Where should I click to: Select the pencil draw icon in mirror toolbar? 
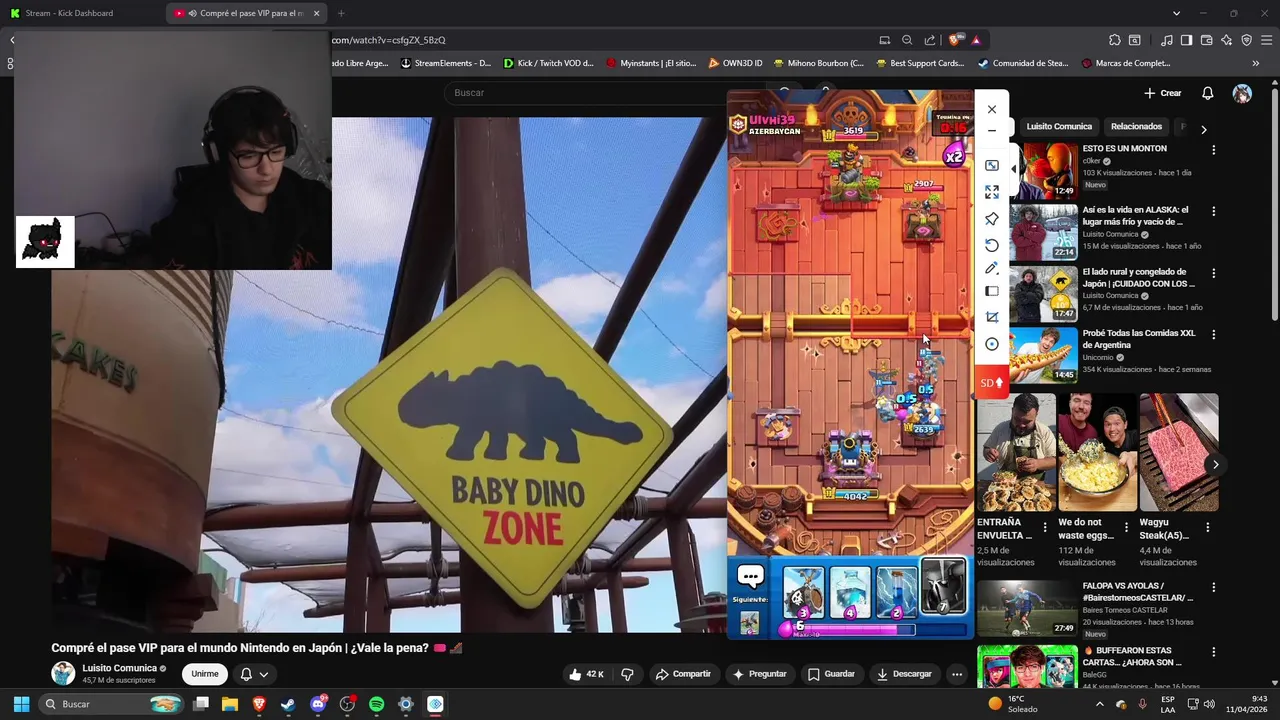pyautogui.click(x=992, y=268)
